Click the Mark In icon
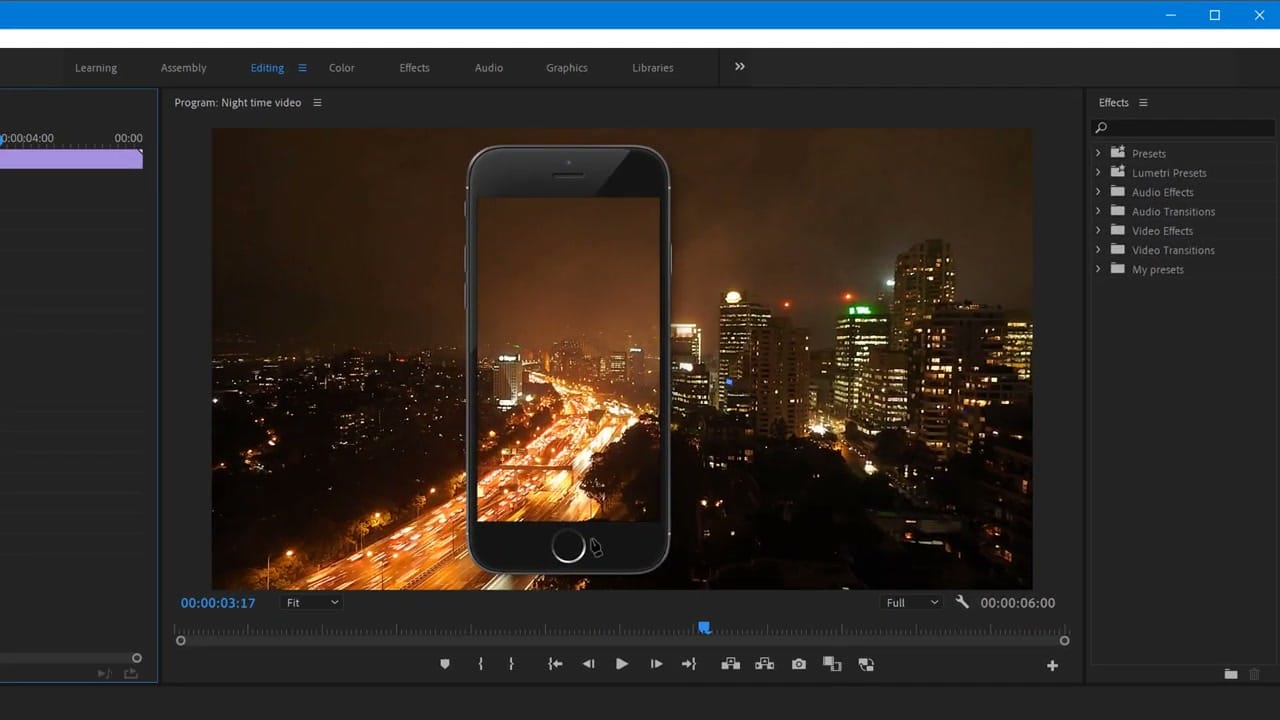This screenshot has width=1280, height=720. 480,663
